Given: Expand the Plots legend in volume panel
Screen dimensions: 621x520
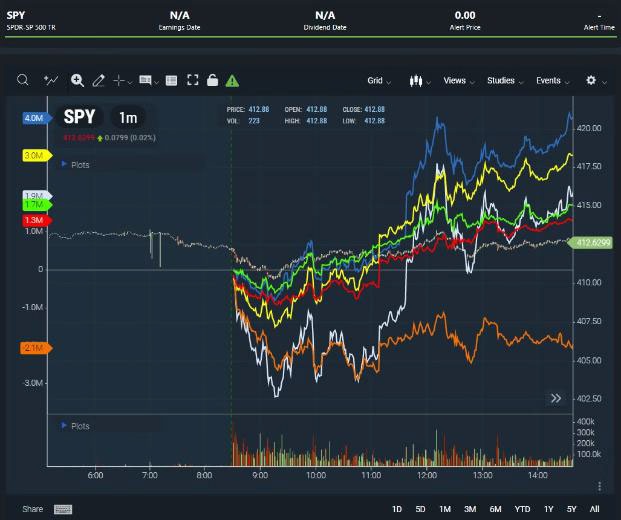Looking at the screenshot, I should 76,426.
